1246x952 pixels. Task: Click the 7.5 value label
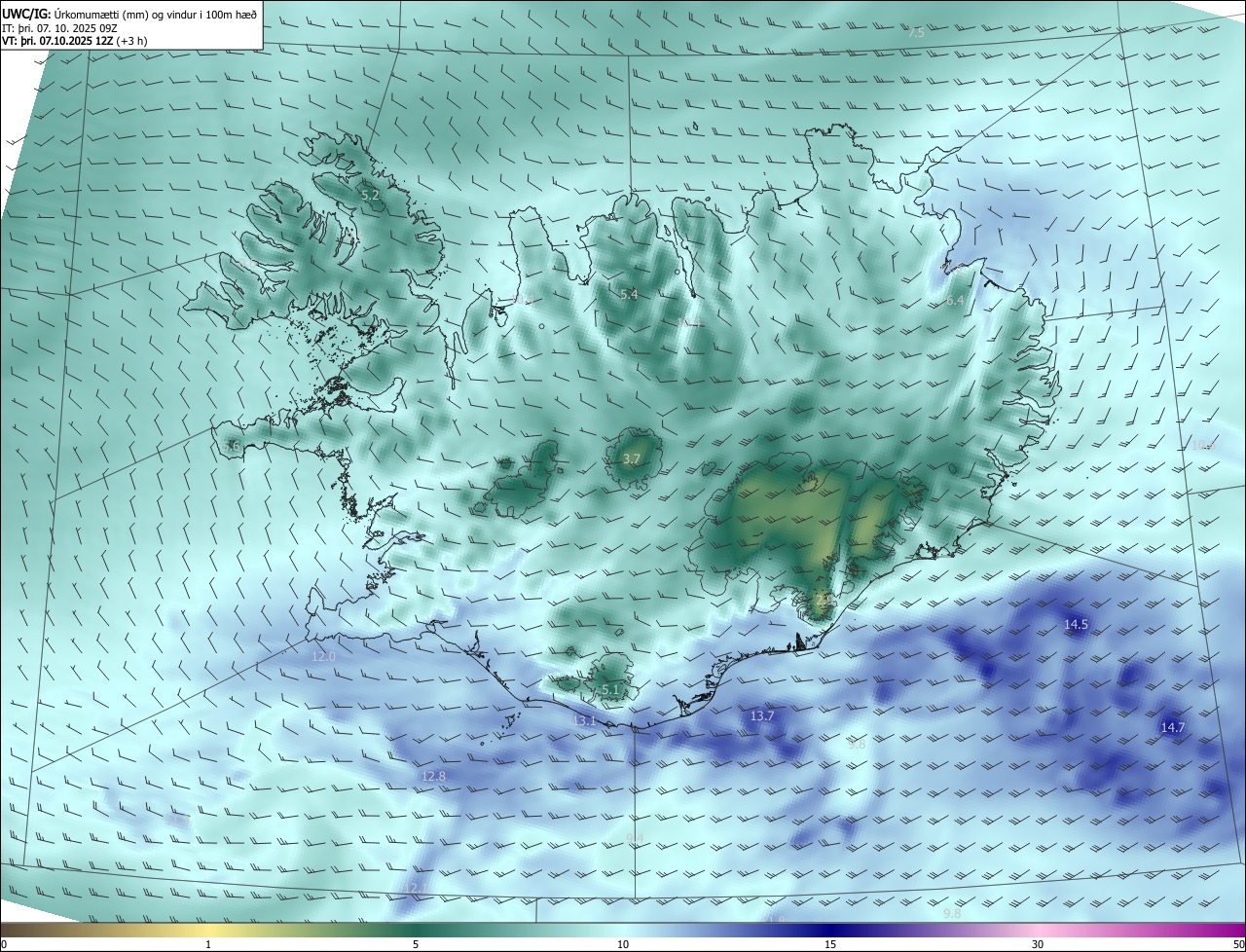(x=915, y=33)
